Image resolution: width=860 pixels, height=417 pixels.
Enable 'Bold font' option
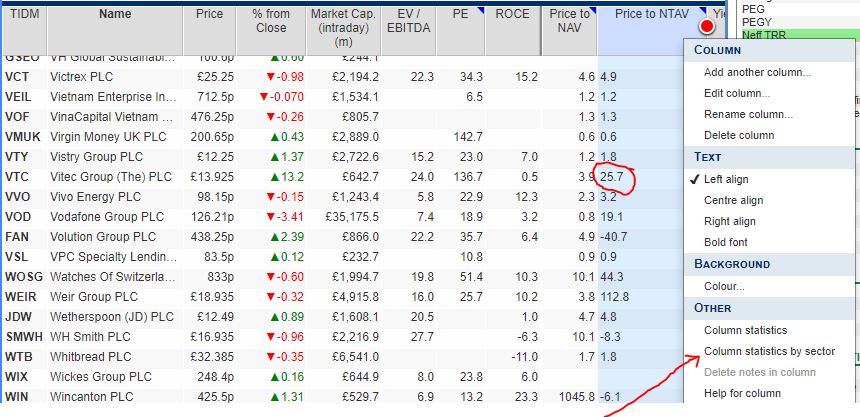click(x=726, y=242)
